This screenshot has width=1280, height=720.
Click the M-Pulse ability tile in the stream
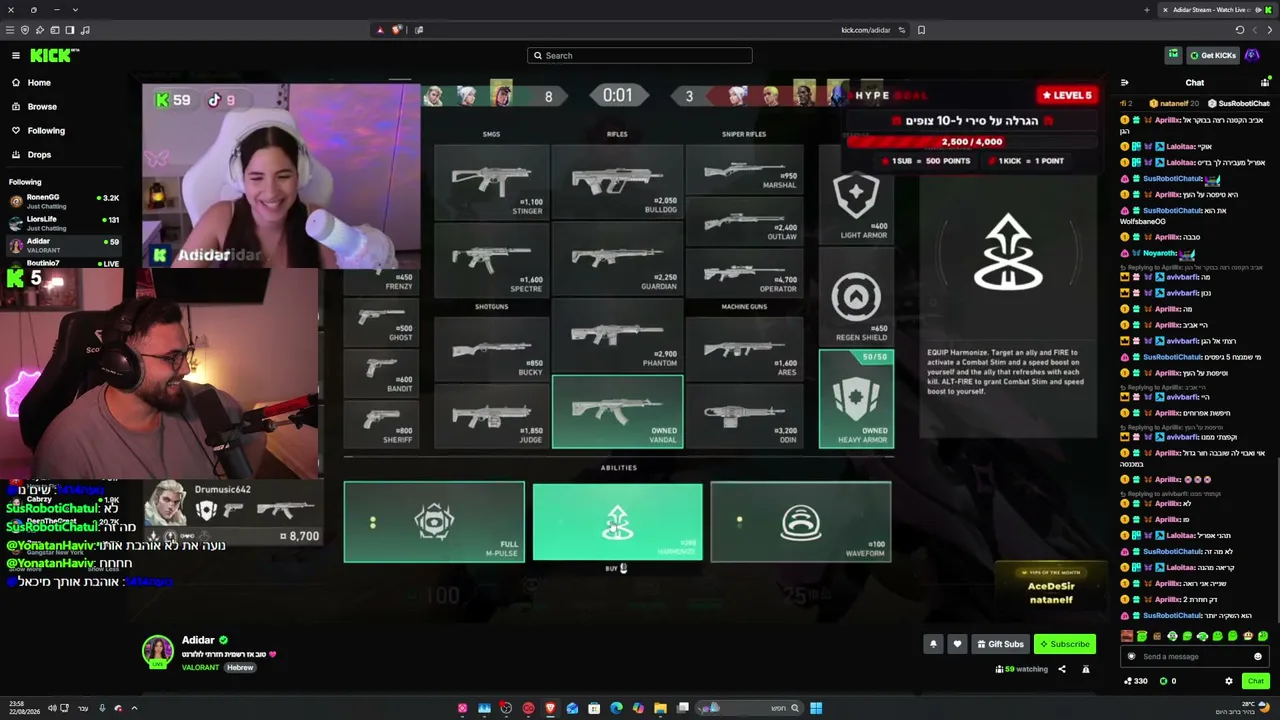pos(434,522)
